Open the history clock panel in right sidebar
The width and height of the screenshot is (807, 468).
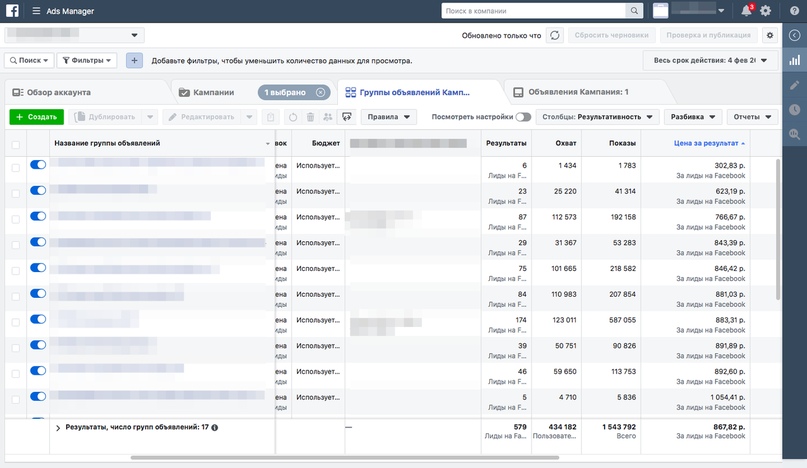coord(795,109)
